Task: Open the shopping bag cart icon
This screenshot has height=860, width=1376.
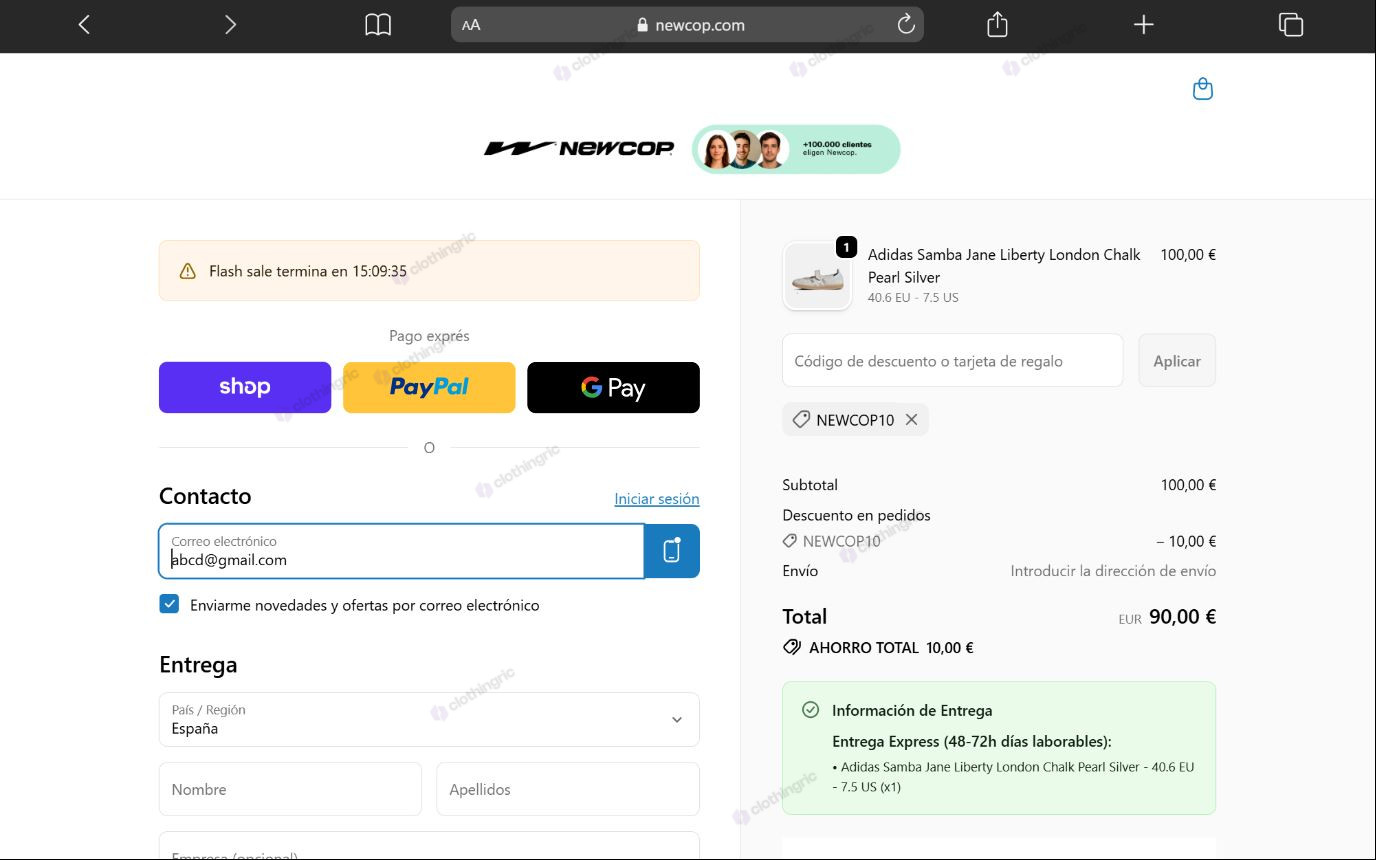Action: (1203, 89)
